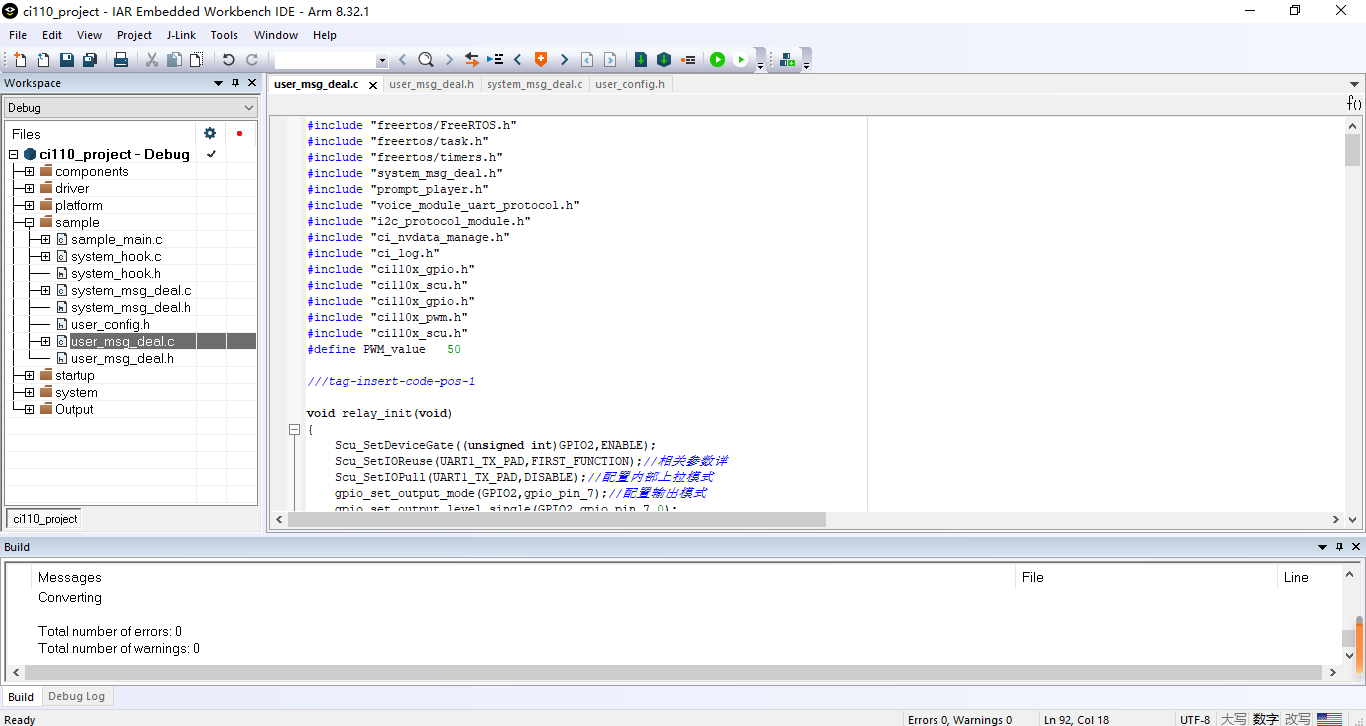
Task: Open the Project menu
Action: (x=134, y=35)
